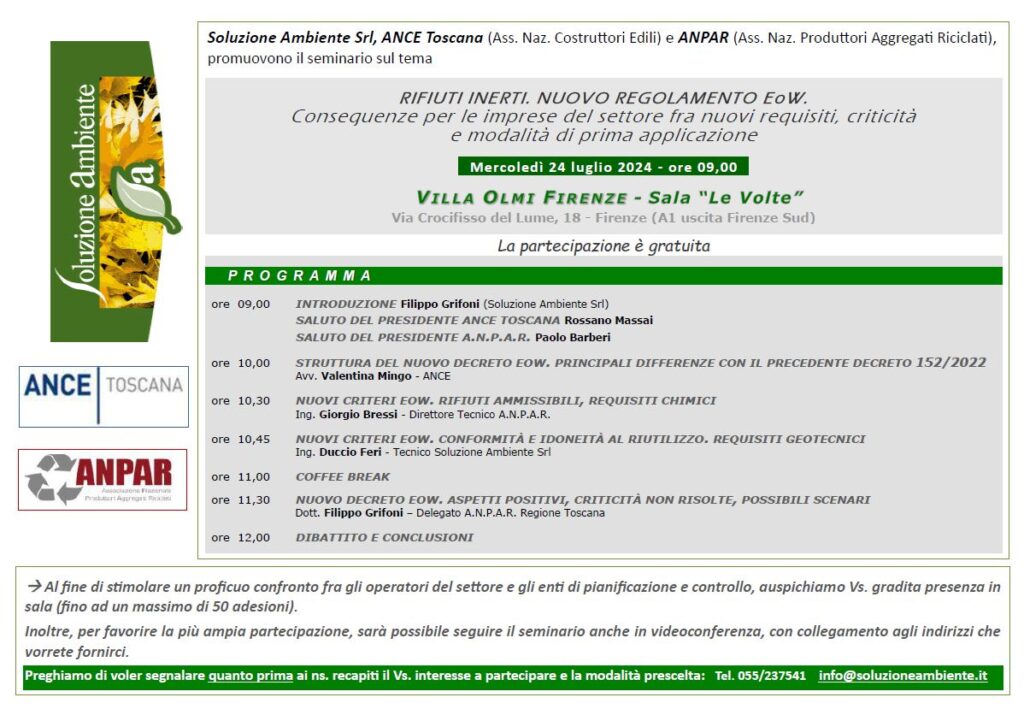Click "SALUTO DEL PRESIDENTE ANCE TOSCANA" line
This screenshot has height=715, width=1024.
point(474,320)
